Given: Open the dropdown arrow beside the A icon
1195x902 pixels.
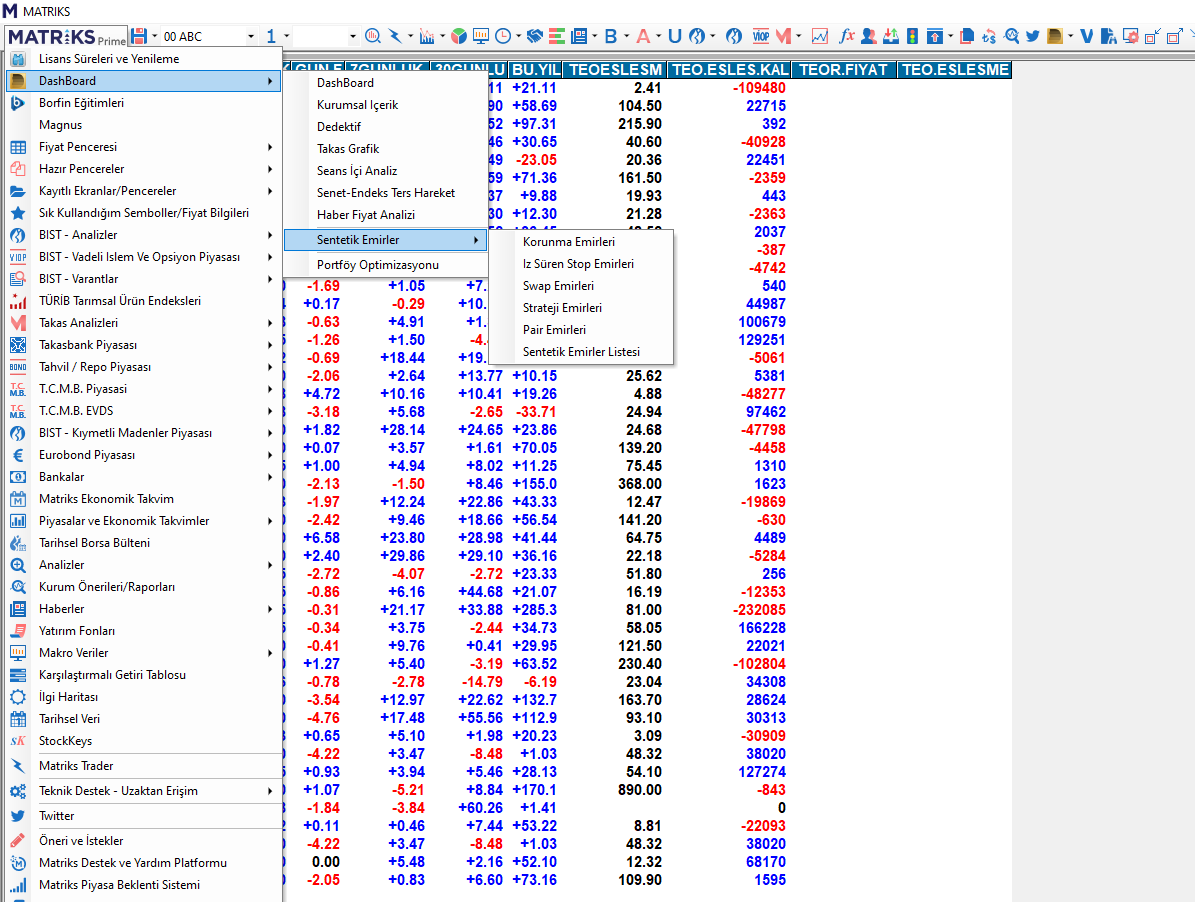Looking at the screenshot, I should [657, 37].
